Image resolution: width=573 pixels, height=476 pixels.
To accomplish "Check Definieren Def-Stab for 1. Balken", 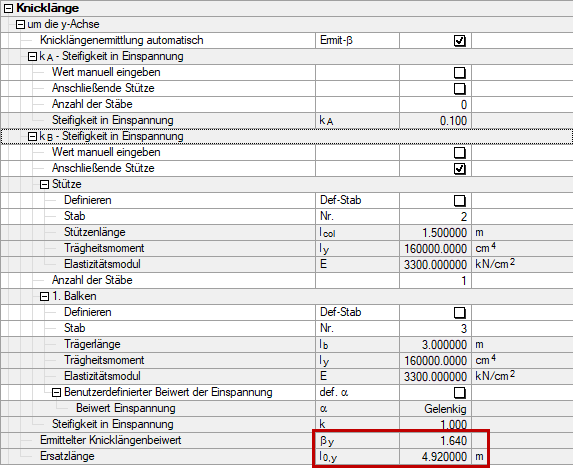I will click(460, 313).
